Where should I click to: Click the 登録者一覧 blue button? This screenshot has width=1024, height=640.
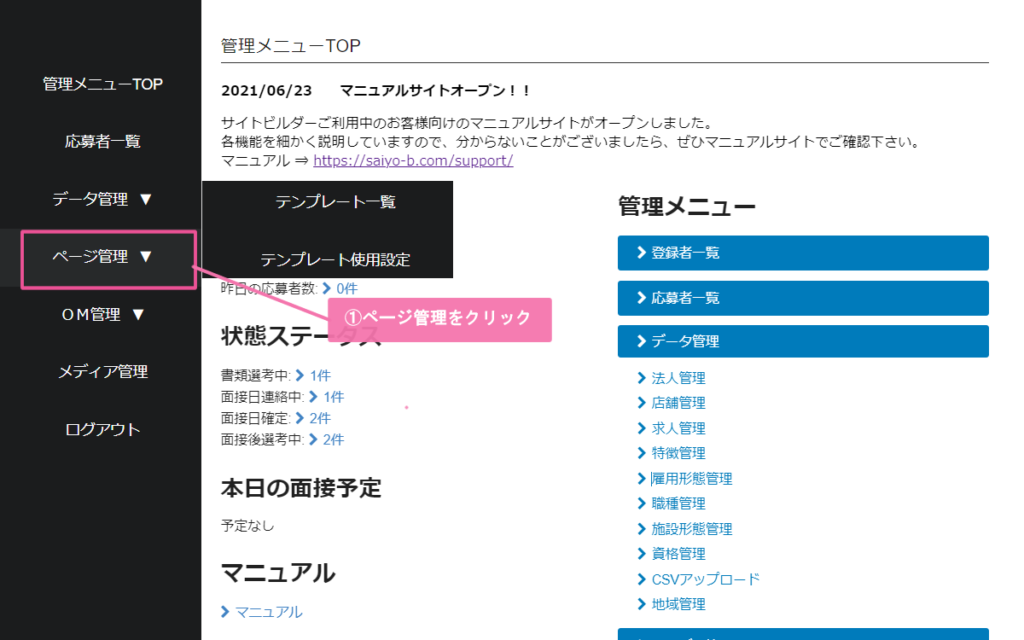pyautogui.click(x=803, y=253)
